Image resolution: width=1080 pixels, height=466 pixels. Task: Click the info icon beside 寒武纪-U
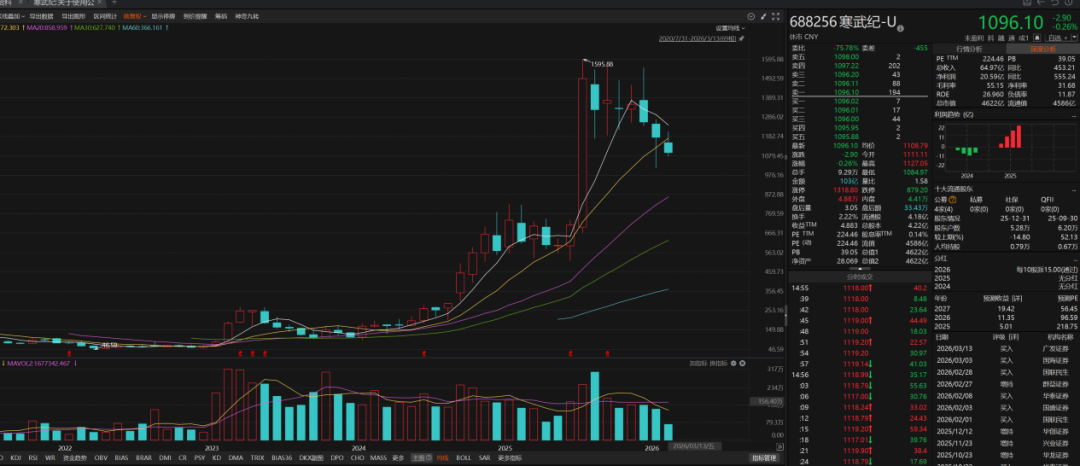coord(900,28)
